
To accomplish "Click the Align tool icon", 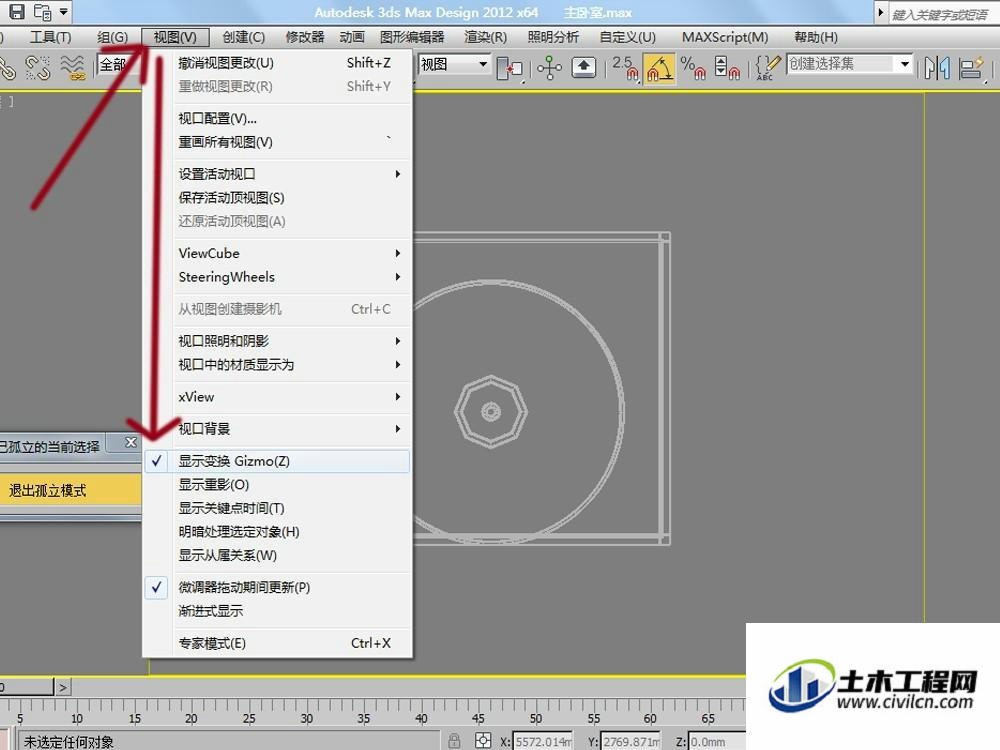I will tap(972, 68).
